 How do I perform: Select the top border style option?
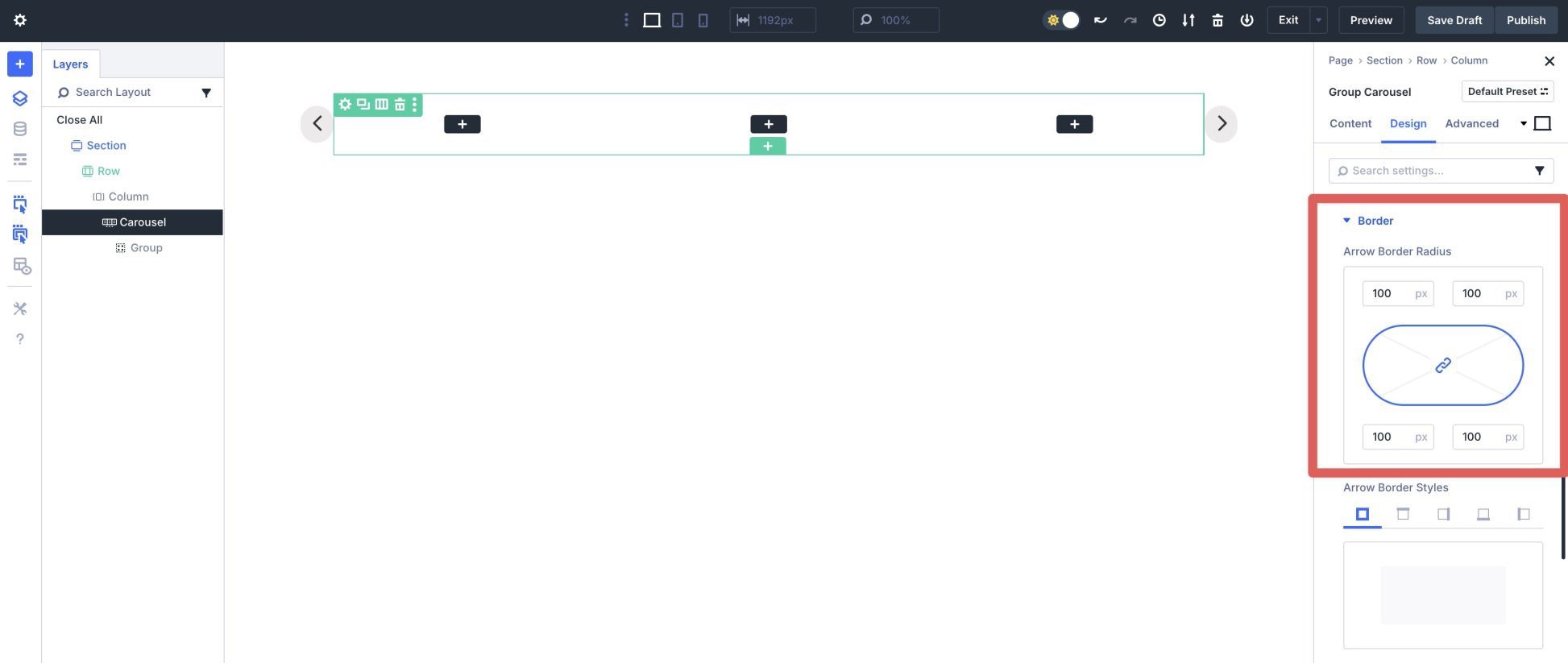(x=1403, y=514)
